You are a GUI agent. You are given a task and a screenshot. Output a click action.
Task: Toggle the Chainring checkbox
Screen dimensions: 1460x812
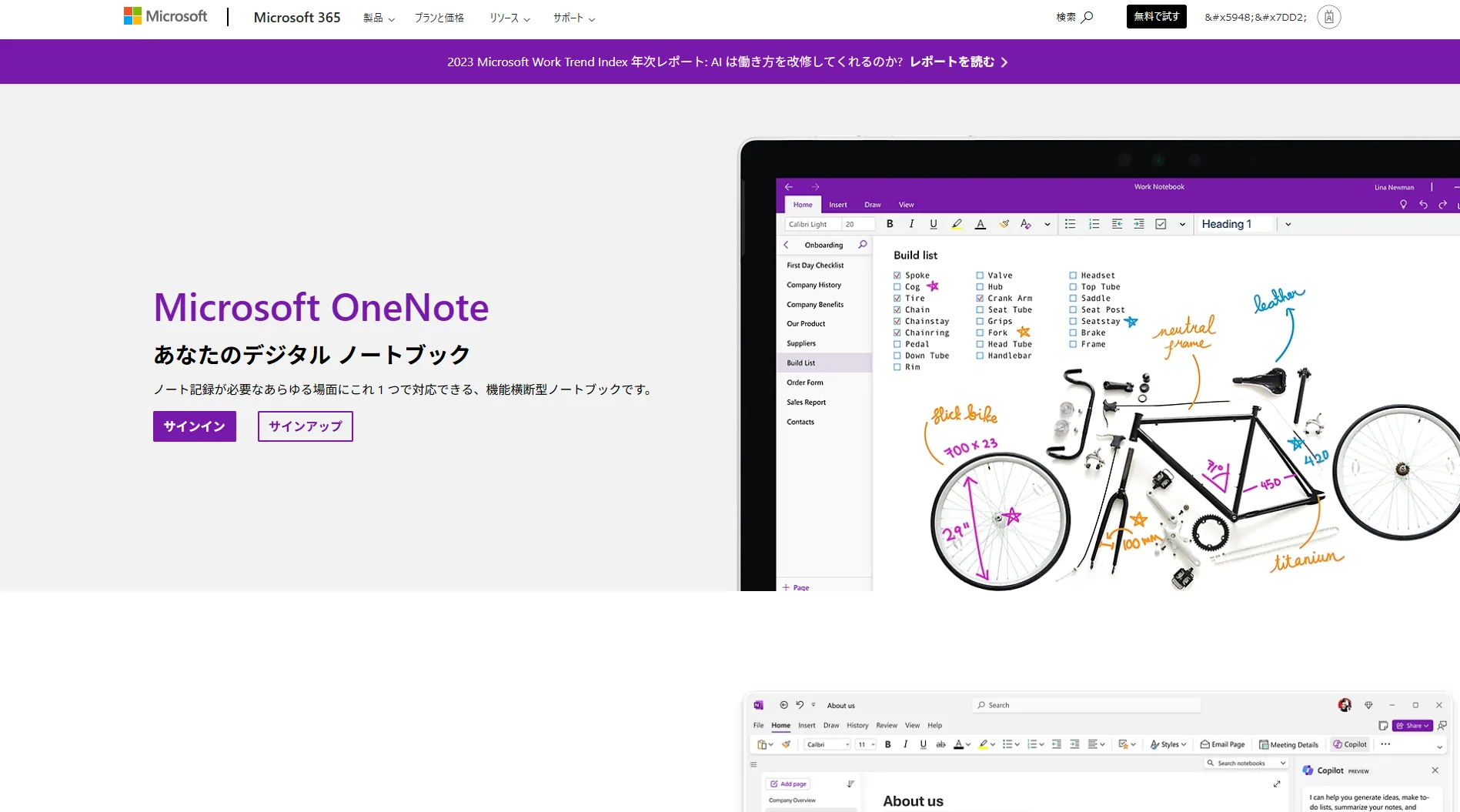897,332
